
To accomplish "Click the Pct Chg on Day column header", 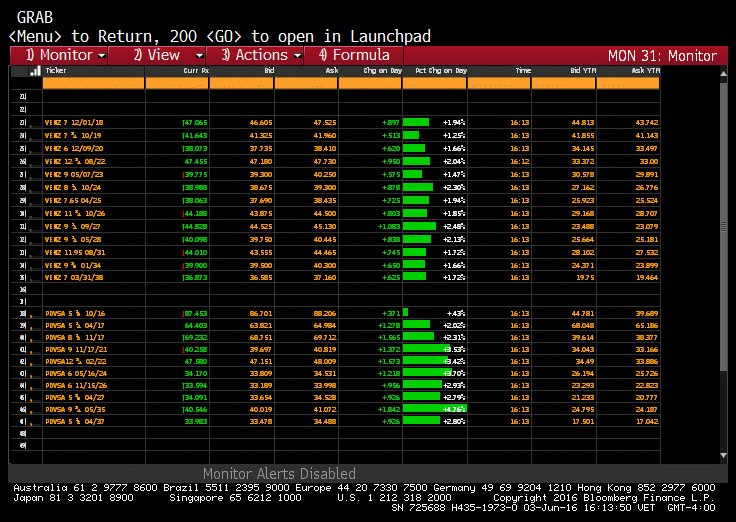I will pyautogui.click(x=441, y=71).
